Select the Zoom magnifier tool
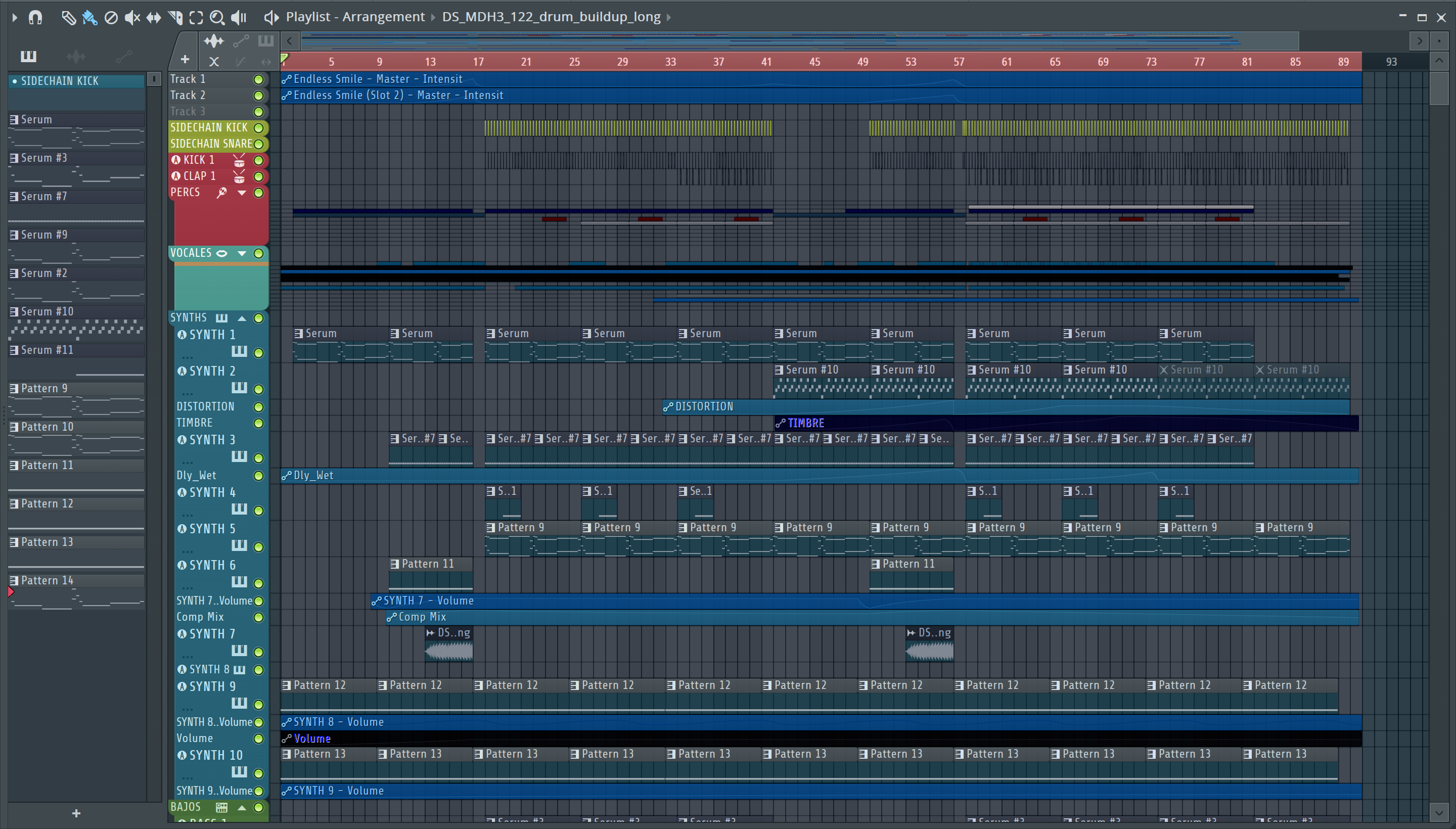The width and height of the screenshot is (1456, 829). [217, 18]
